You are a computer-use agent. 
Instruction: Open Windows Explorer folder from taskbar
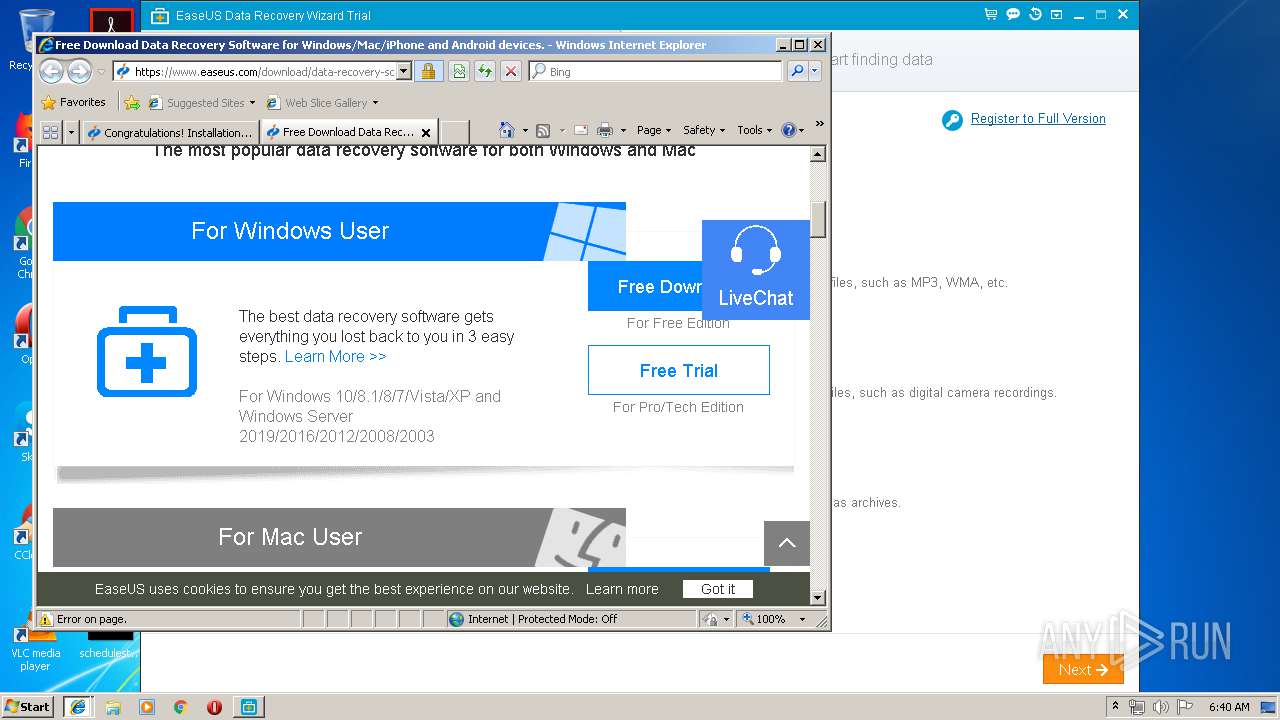point(113,707)
